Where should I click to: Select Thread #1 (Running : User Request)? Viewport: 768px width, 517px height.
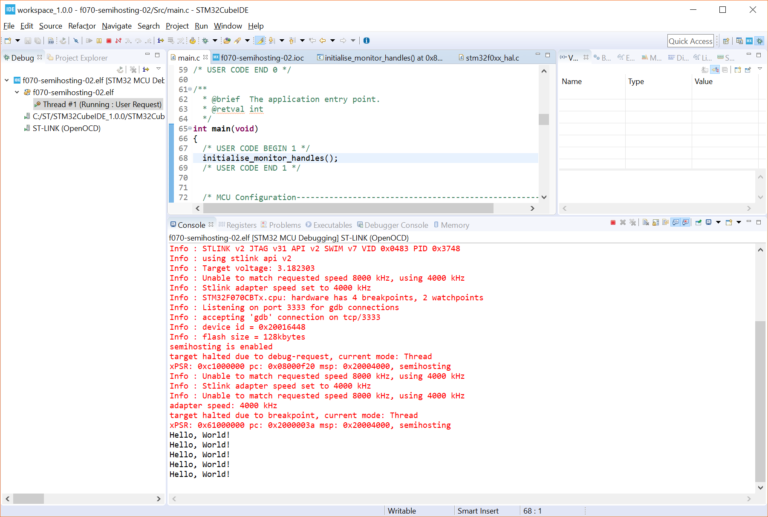(x=97, y=104)
